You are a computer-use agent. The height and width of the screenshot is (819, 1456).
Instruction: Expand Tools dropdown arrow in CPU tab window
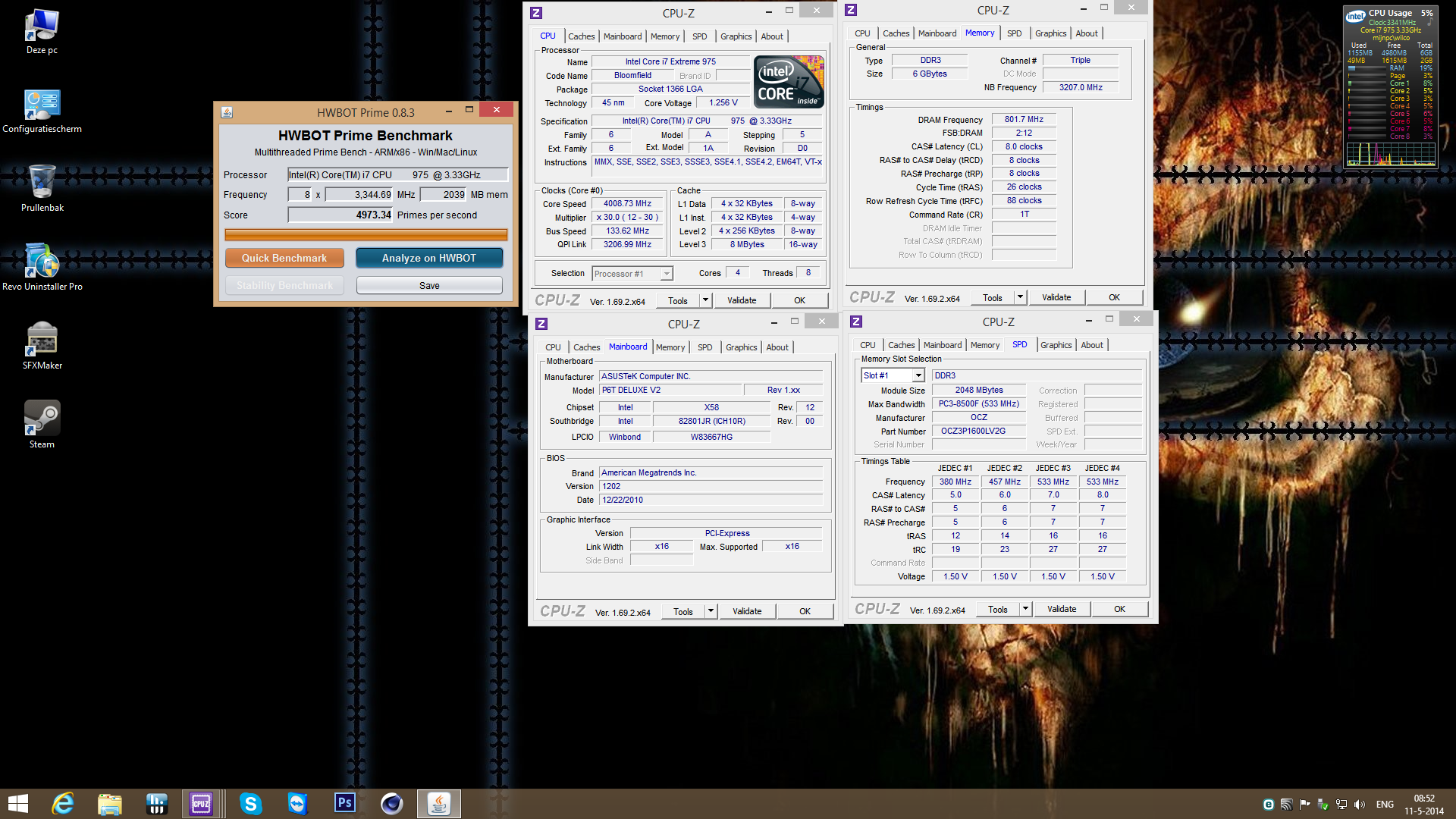(705, 300)
